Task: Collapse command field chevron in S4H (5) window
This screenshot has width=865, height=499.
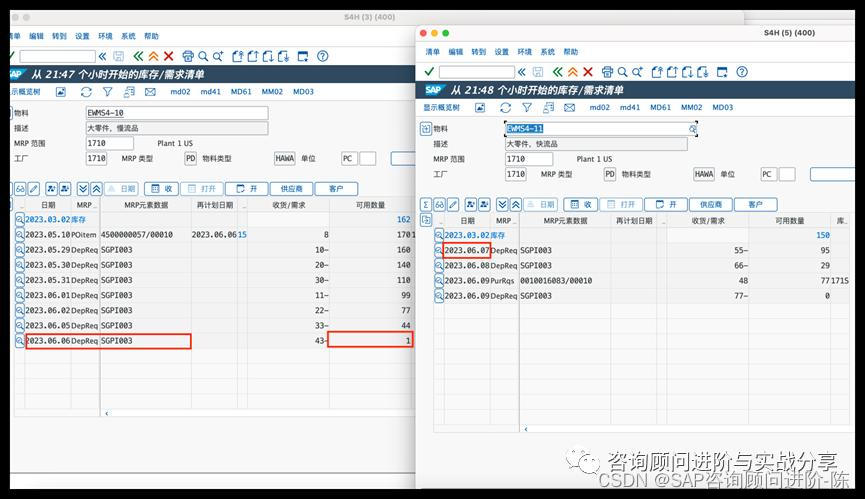Action: [x=521, y=72]
